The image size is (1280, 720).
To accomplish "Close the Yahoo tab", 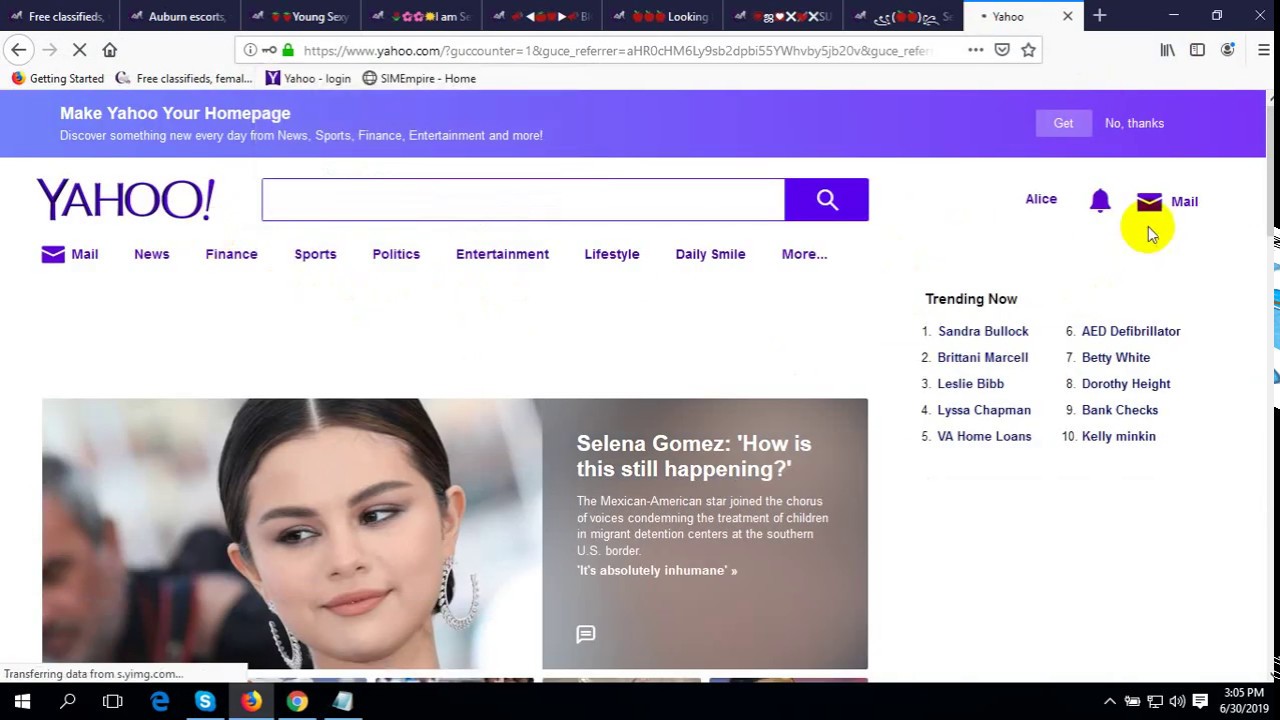I will [x=1067, y=16].
